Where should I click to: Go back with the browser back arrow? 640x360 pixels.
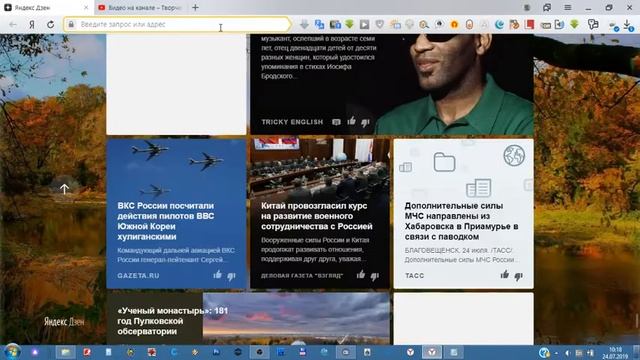coord(13,24)
